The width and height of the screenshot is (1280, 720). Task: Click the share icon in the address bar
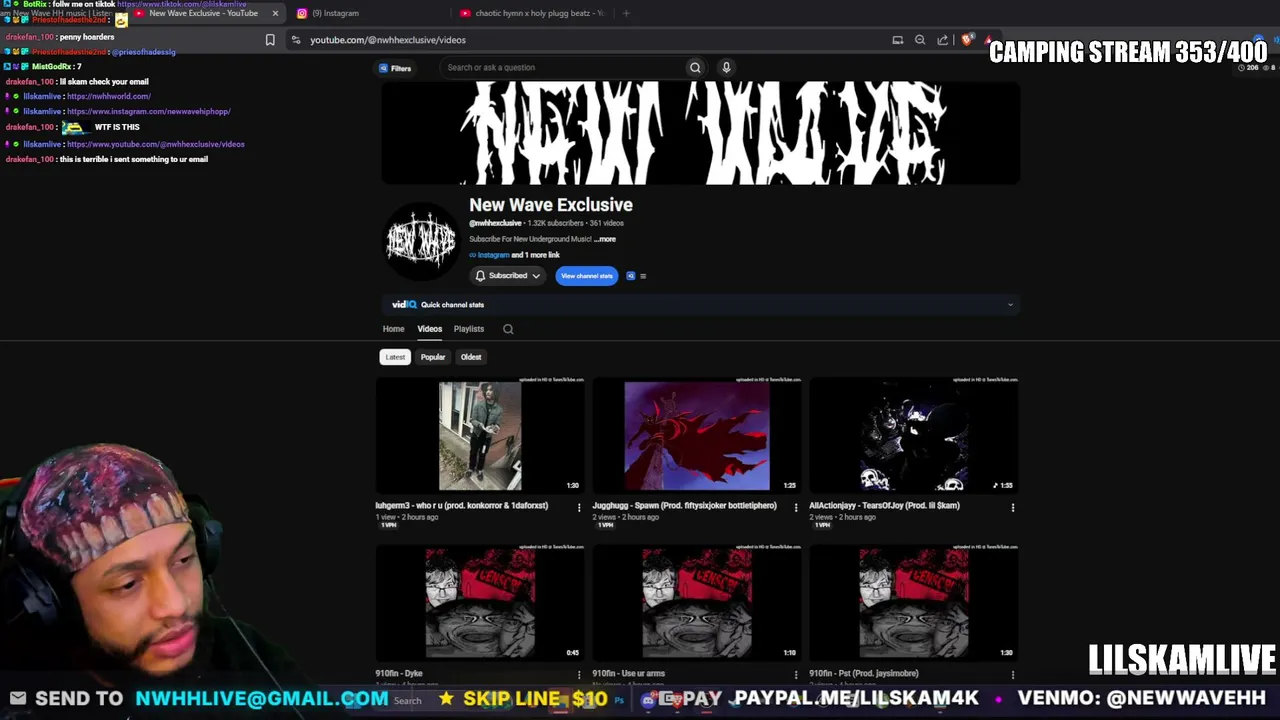943,40
